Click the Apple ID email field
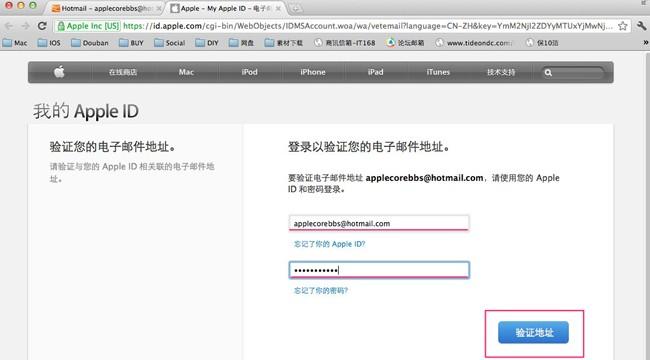 point(379,223)
